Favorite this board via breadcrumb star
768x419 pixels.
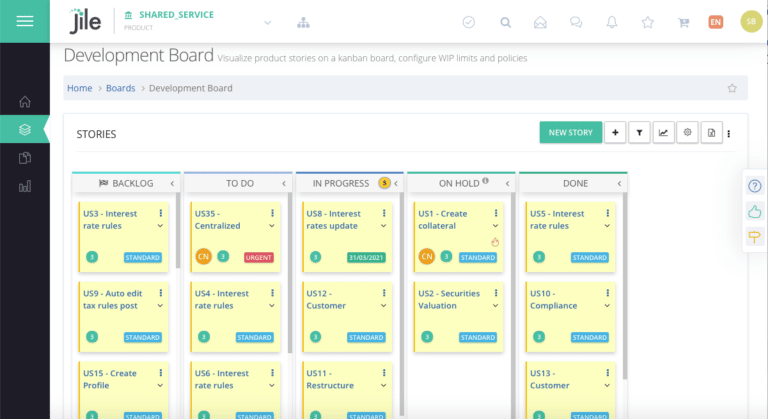pos(732,88)
